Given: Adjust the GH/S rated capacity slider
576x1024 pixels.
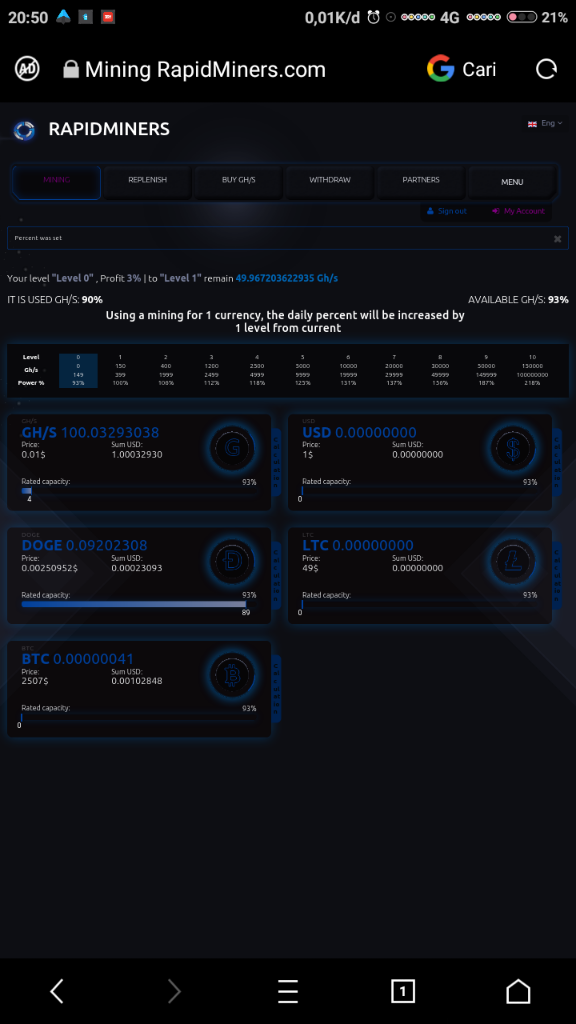Looking at the screenshot, I should tap(138, 490).
